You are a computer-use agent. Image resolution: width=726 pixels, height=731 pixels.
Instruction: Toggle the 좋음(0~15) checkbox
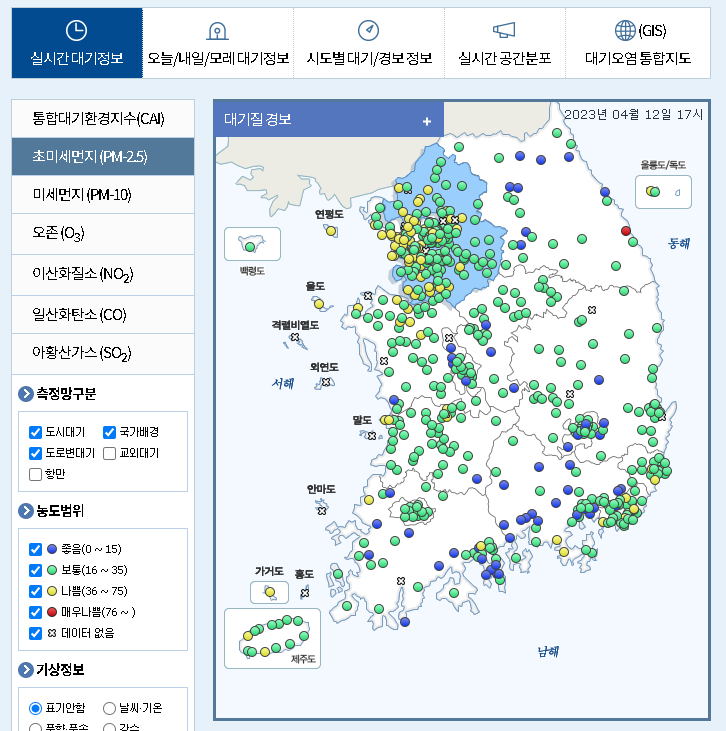click(x=35, y=549)
